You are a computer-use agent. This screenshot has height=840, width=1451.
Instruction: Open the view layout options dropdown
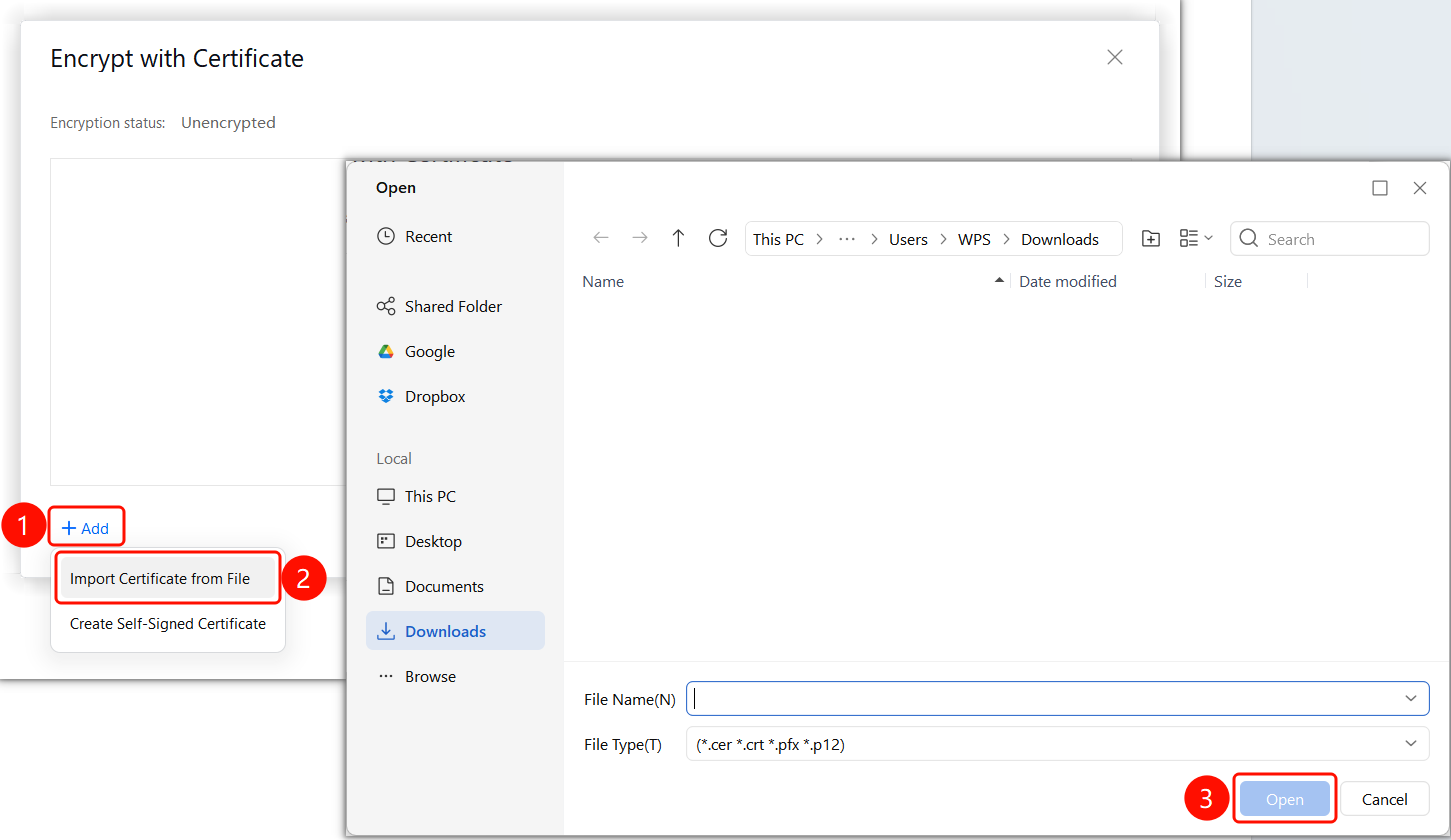pos(1196,238)
